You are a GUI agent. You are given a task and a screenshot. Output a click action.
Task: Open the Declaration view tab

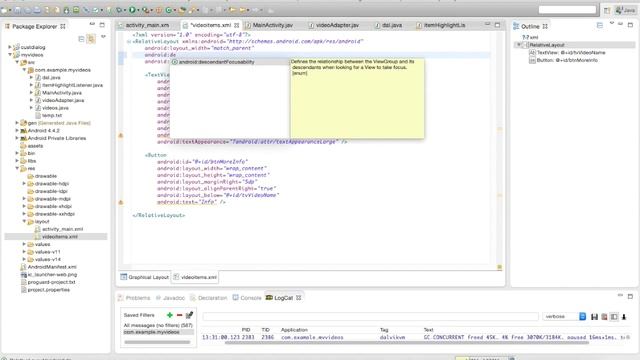[x=209, y=298]
